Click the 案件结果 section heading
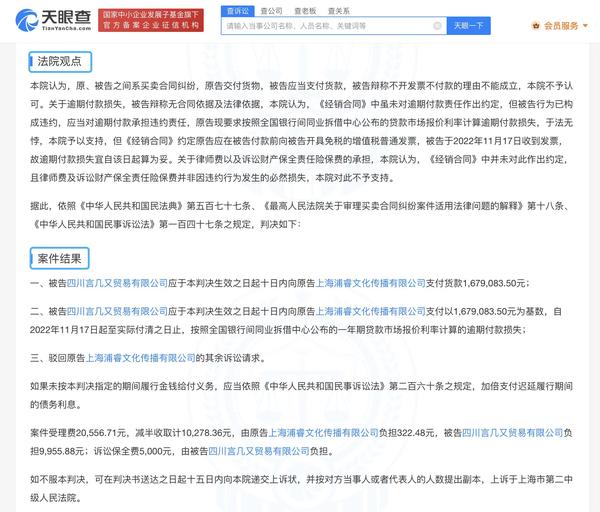 (59, 259)
